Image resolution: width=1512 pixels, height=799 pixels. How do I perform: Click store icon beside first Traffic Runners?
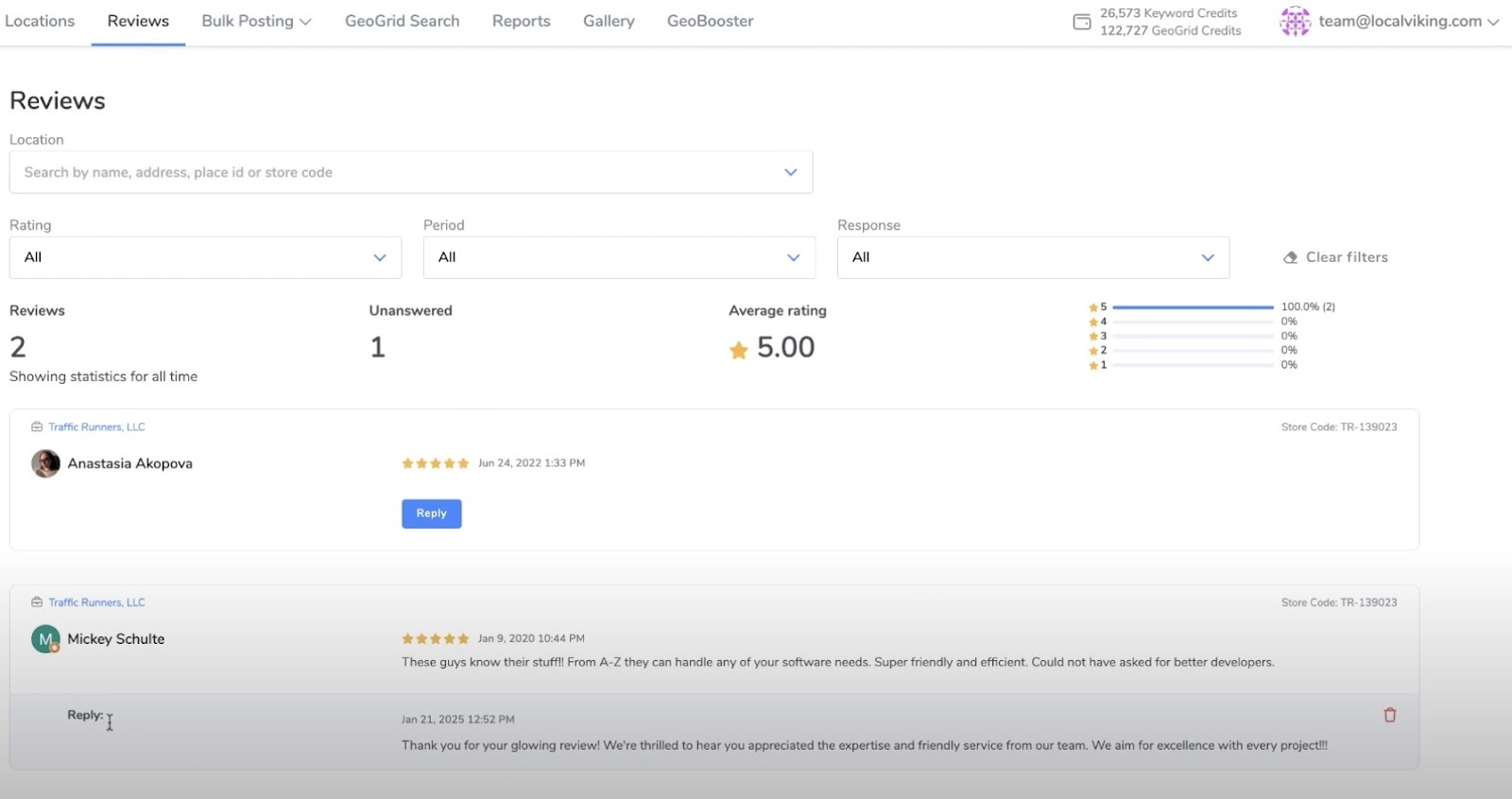[37, 427]
